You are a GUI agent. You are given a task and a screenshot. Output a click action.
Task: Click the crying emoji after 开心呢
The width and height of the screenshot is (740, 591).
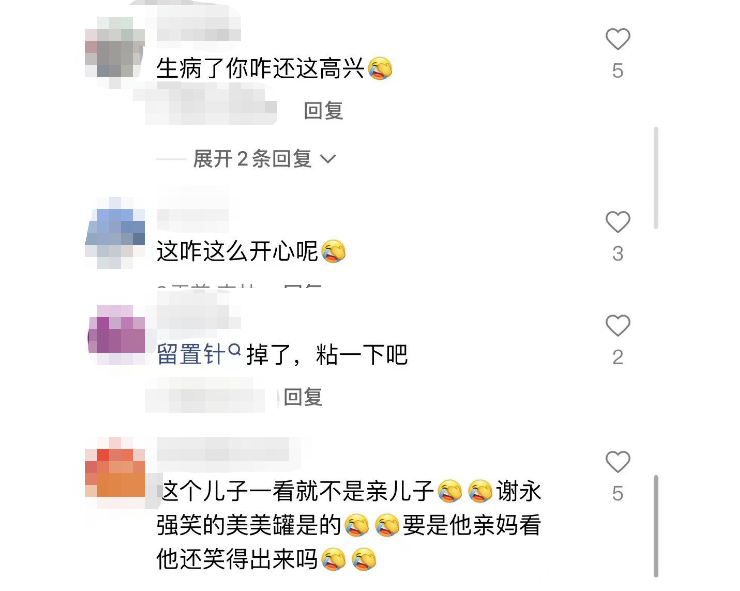(x=334, y=251)
